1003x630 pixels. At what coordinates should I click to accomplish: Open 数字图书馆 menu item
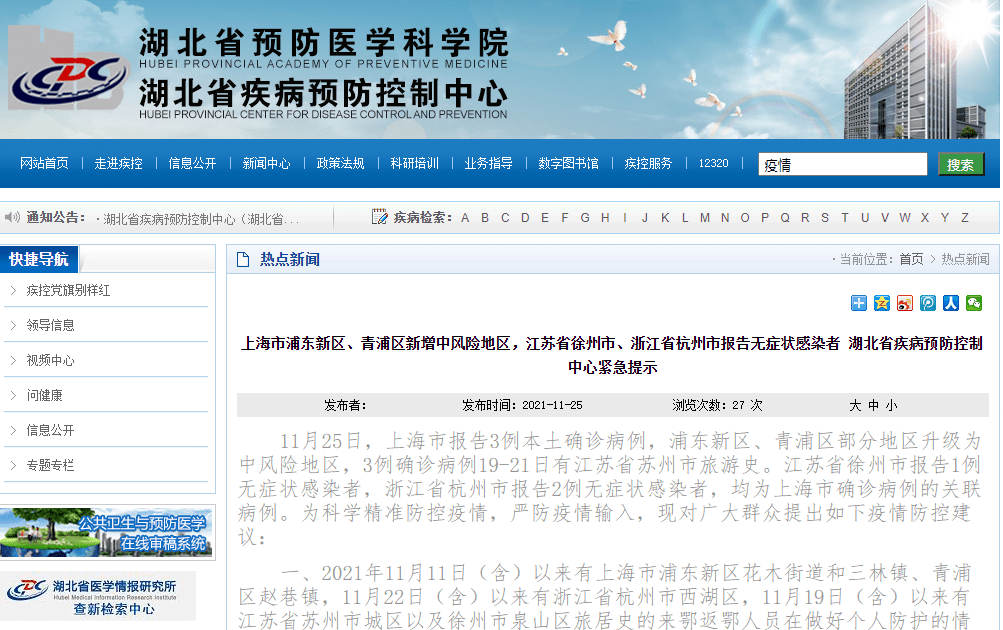(x=569, y=163)
